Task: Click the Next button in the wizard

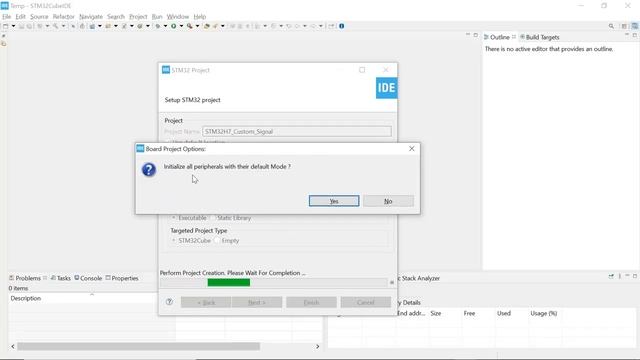Action: (x=257, y=302)
